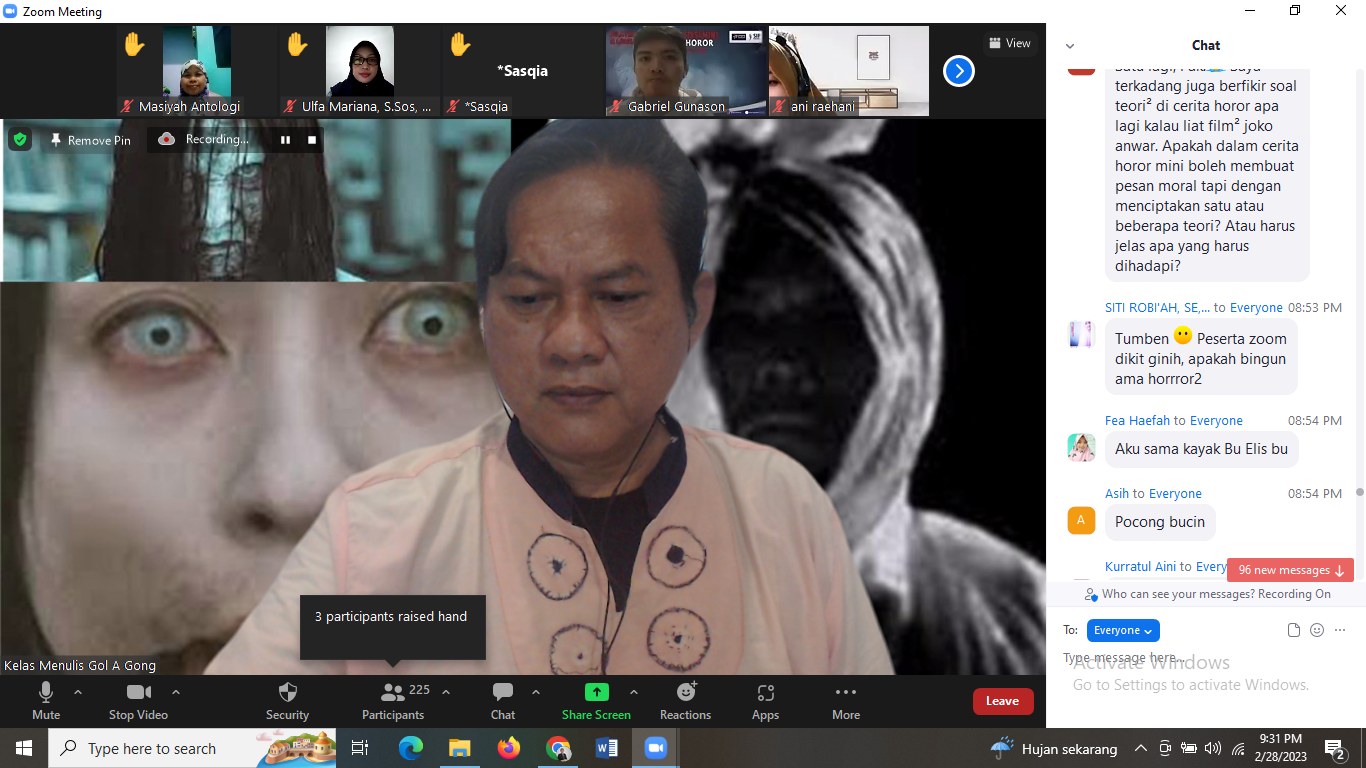Stop the camera video
The height and width of the screenshot is (768, 1366).
138,700
